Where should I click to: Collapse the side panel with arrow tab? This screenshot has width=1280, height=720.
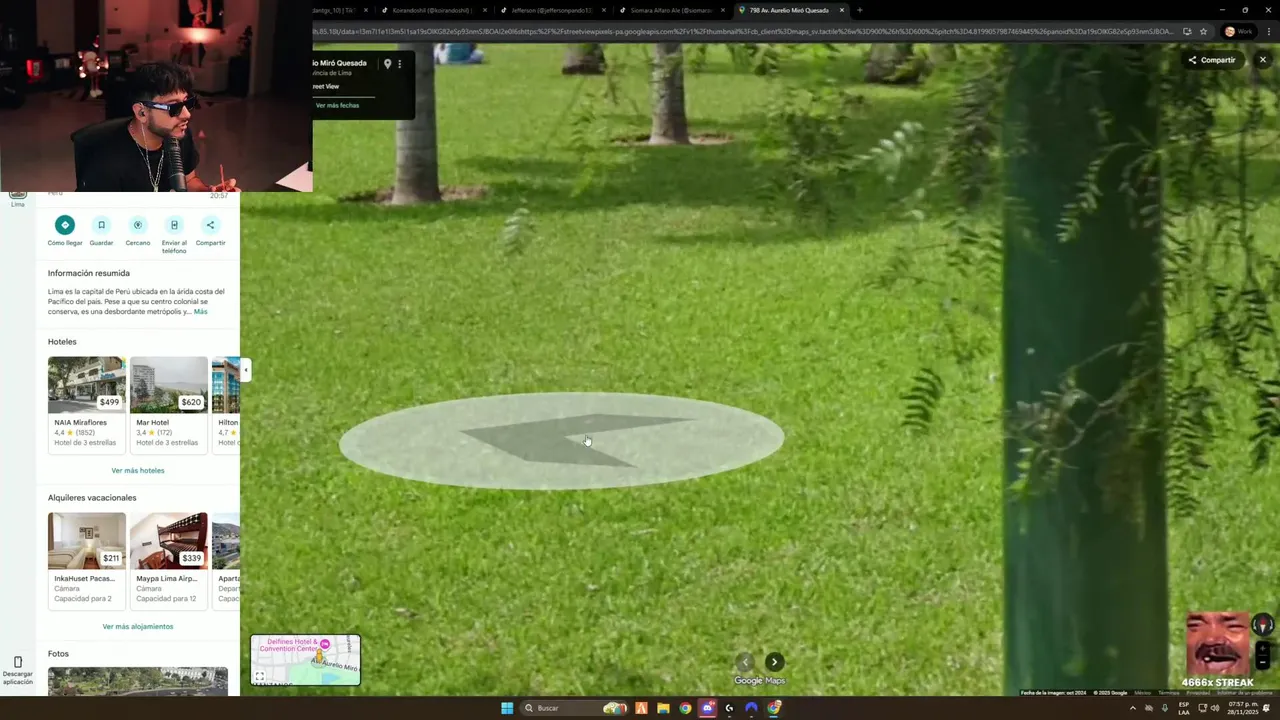pos(245,370)
